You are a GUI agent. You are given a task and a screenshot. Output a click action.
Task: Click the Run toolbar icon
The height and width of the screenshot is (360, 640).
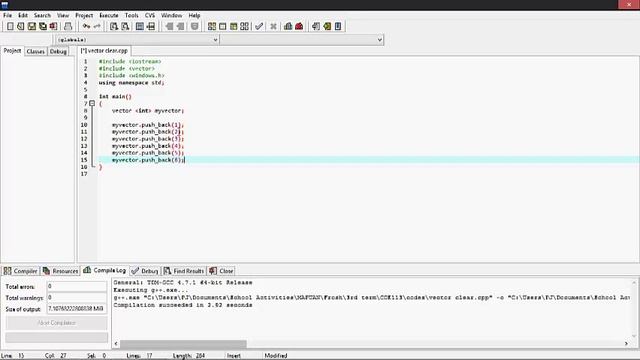(x=222, y=27)
